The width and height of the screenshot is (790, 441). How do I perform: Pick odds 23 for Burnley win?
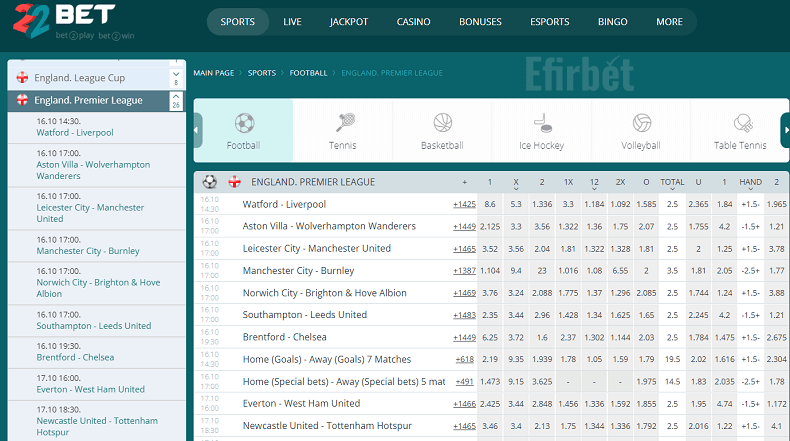542,271
